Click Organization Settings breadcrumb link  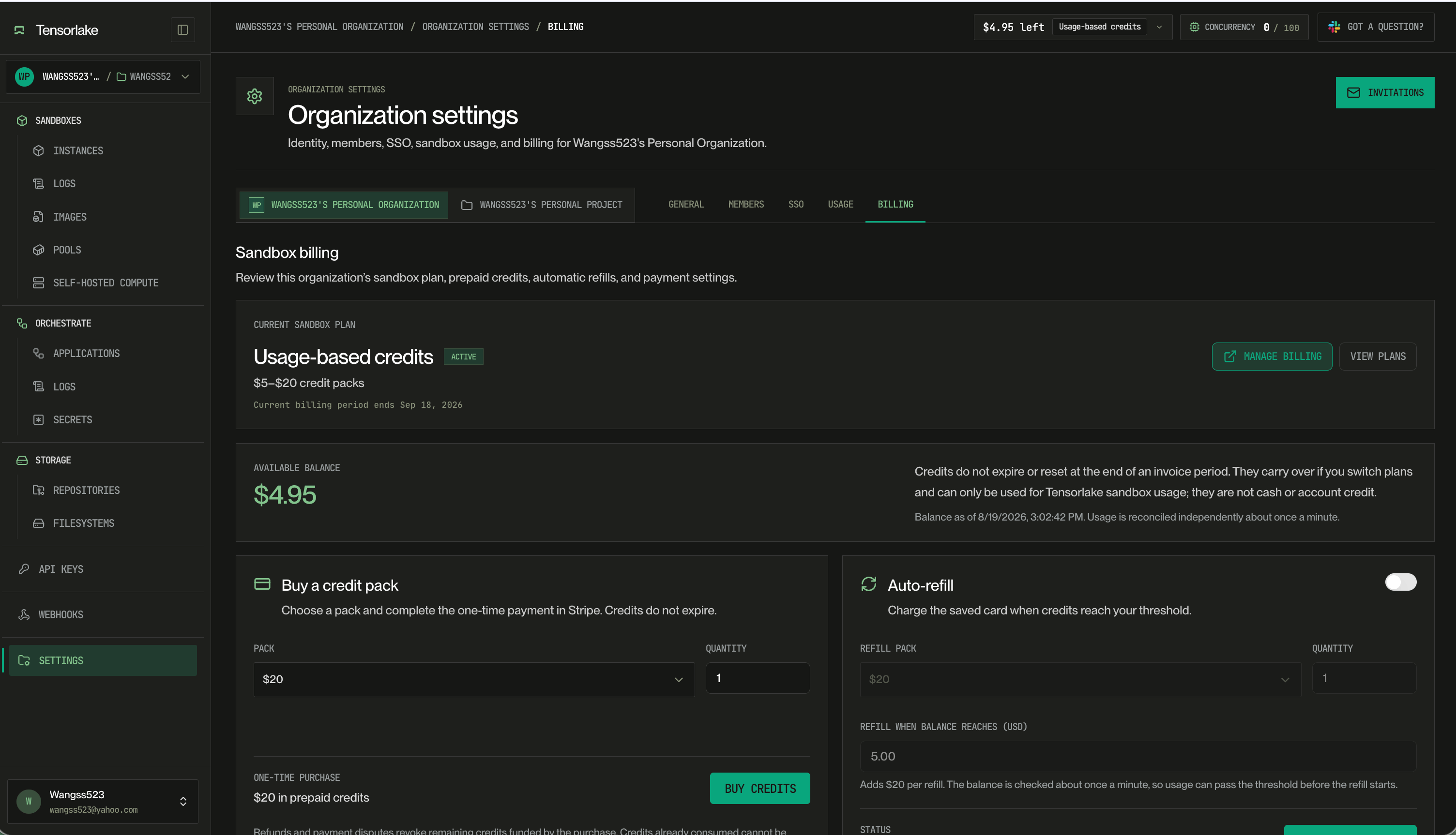476,27
